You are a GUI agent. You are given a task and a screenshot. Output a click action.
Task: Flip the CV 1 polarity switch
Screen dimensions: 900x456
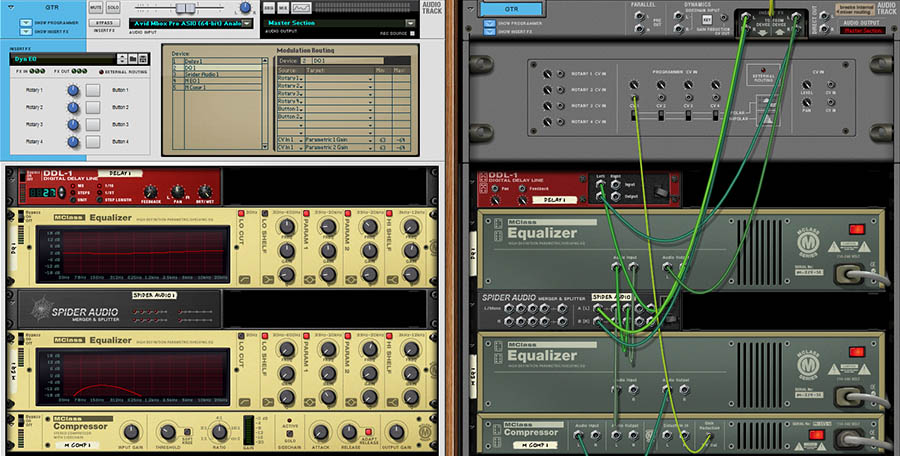tap(634, 115)
